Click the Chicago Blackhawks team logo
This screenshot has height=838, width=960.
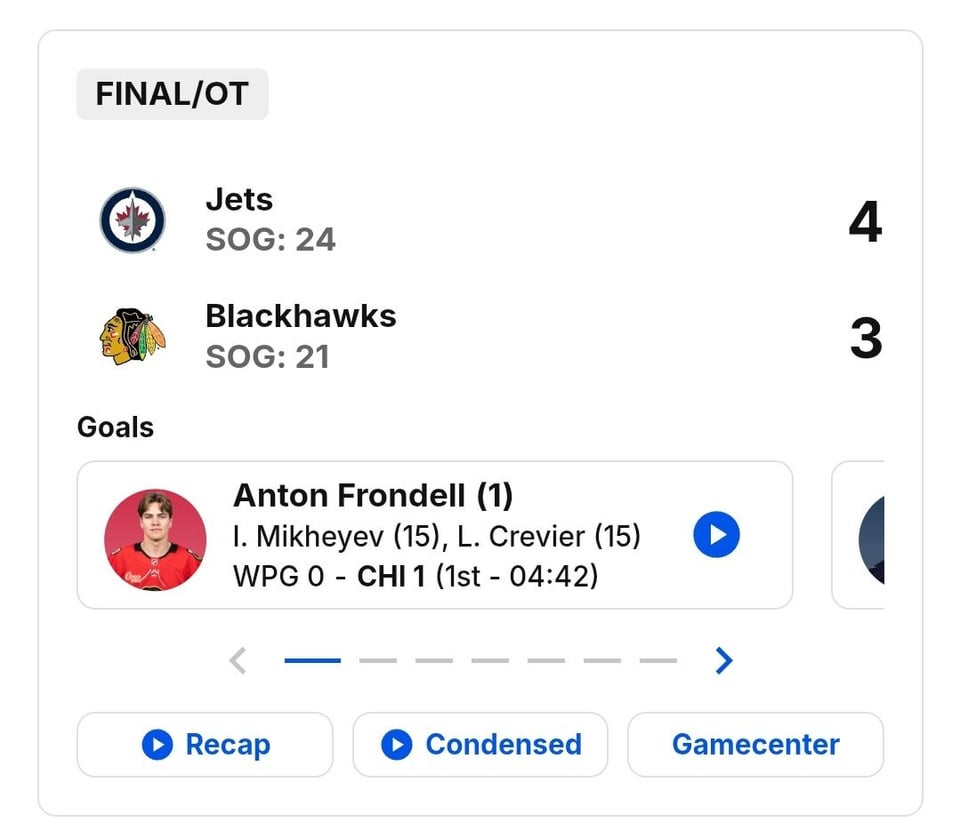click(132, 336)
